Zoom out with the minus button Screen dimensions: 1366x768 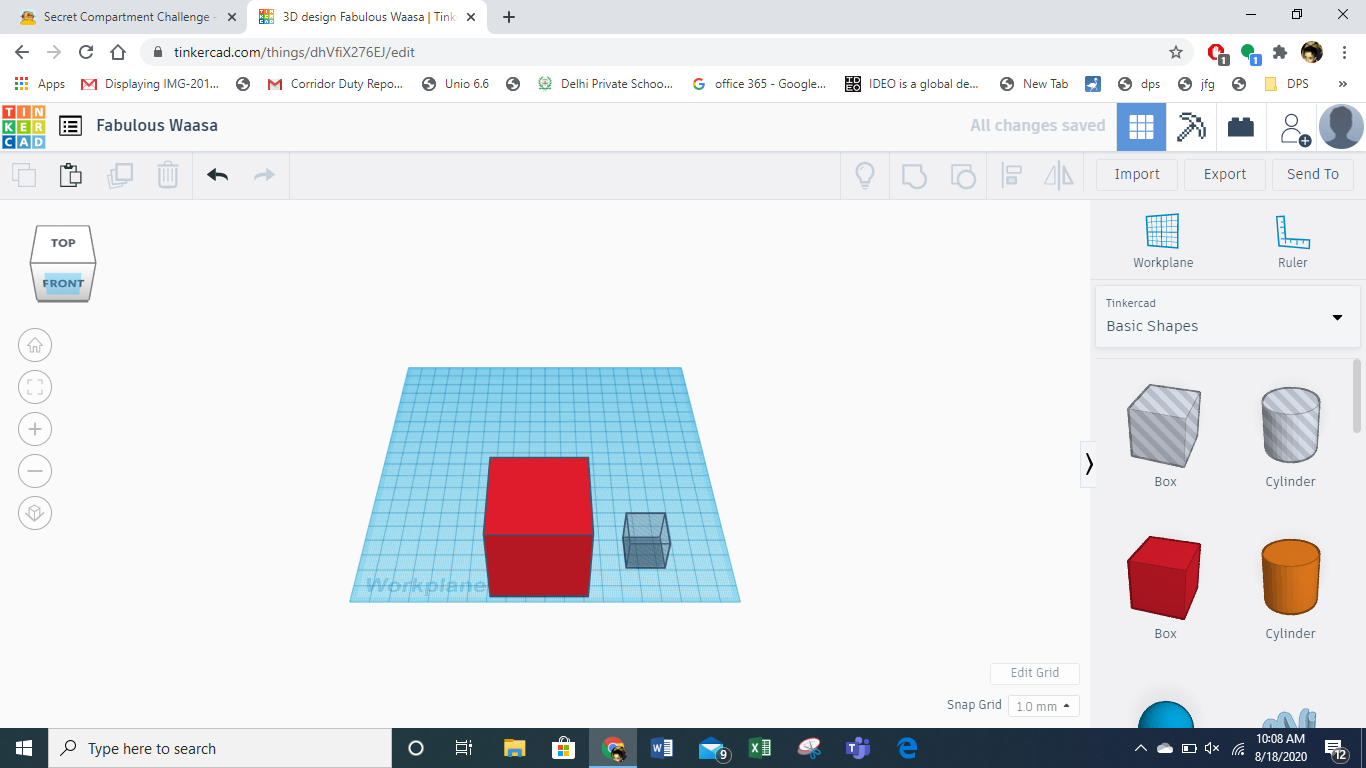35,471
